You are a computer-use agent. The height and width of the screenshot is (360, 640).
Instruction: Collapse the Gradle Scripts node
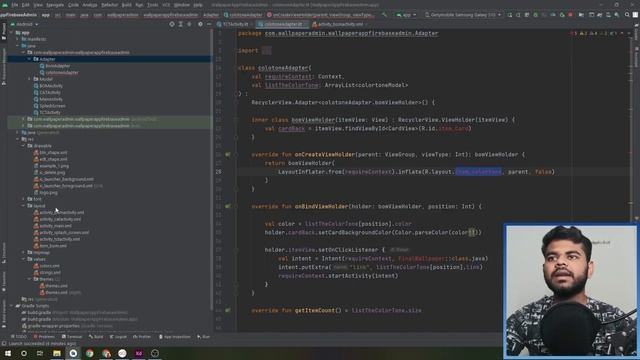11,306
